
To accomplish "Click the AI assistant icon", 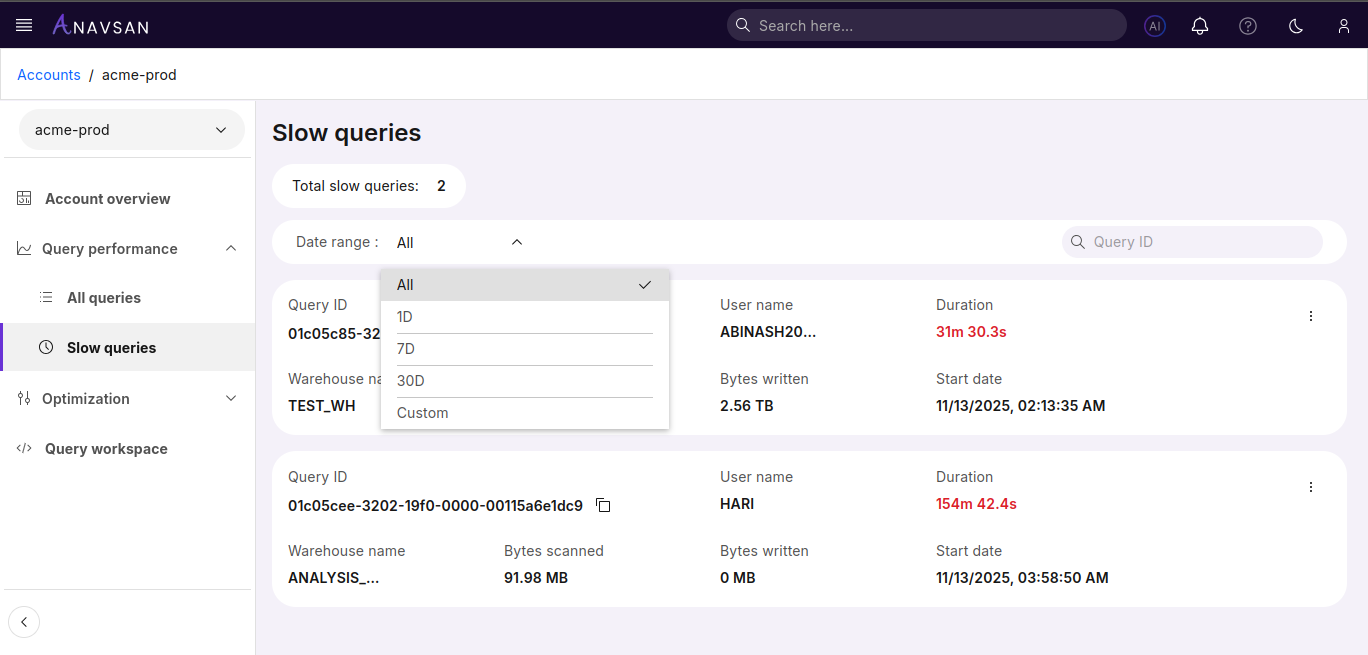I will [1155, 26].
